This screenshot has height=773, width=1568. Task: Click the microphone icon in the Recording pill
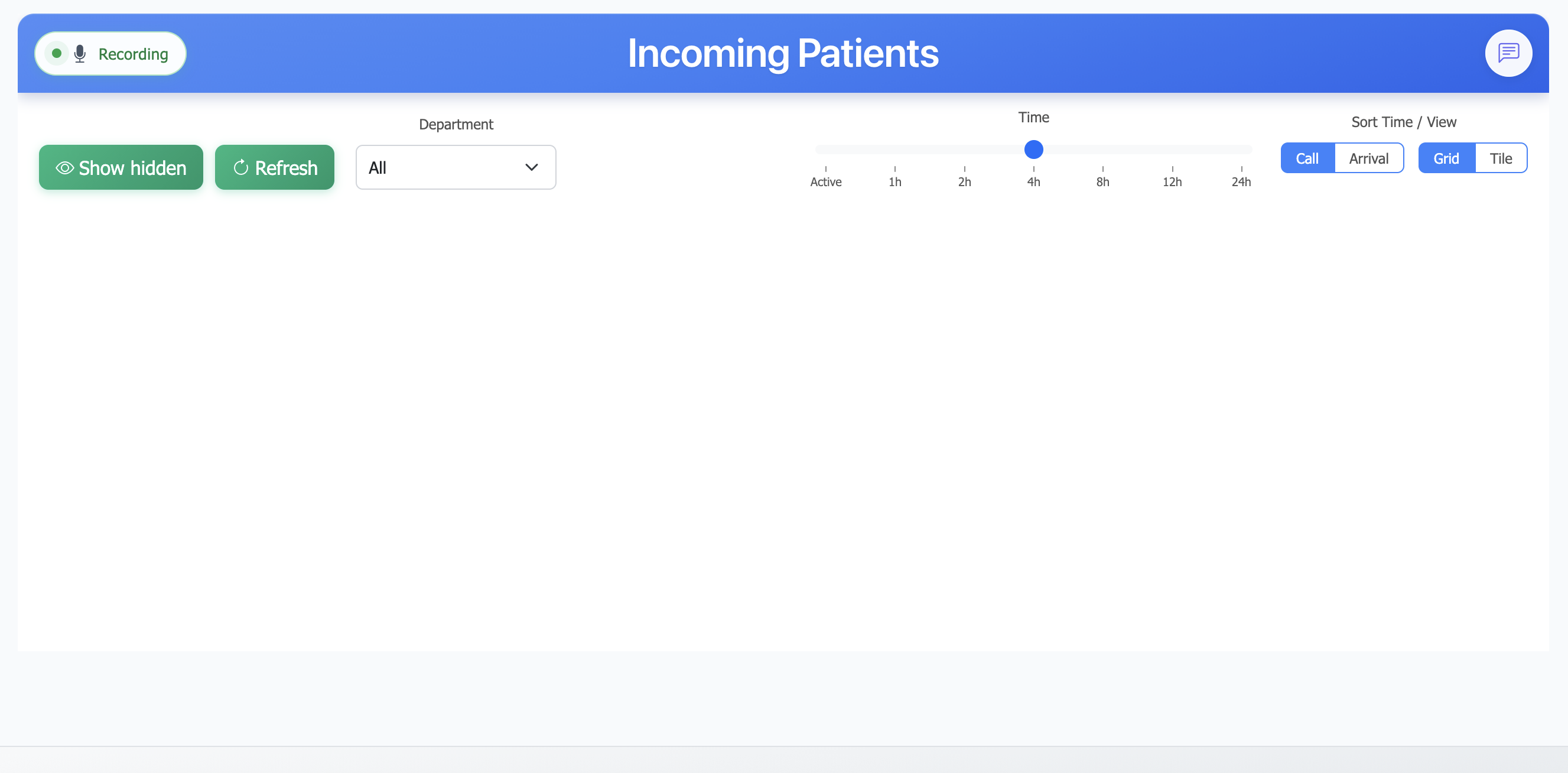coord(80,53)
